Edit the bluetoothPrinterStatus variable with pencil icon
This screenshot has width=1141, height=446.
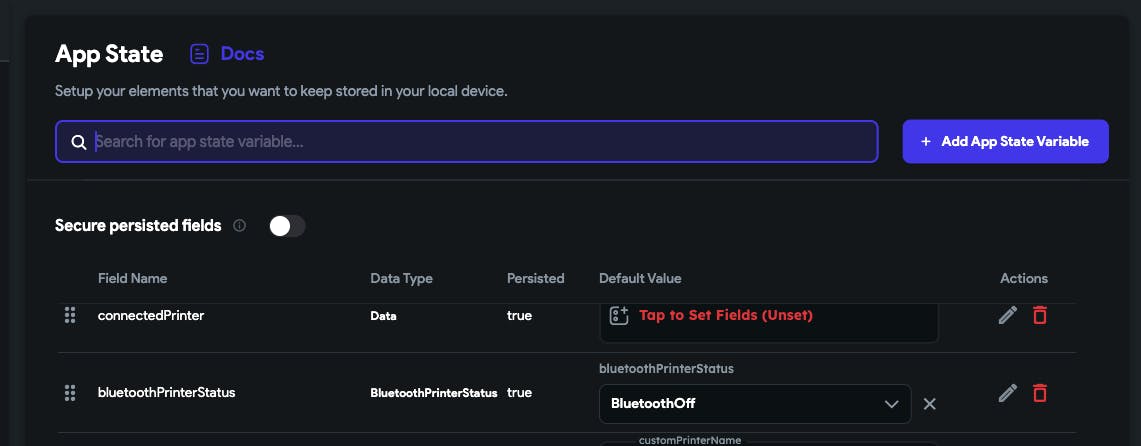[x=1008, y=393]
